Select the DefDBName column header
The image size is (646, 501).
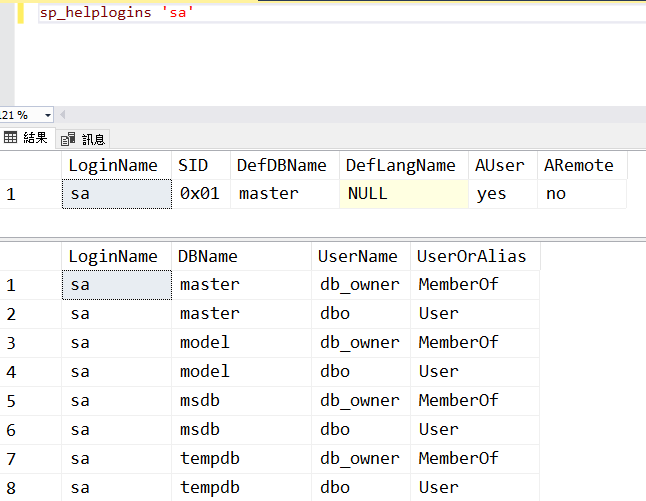[284, 165]
